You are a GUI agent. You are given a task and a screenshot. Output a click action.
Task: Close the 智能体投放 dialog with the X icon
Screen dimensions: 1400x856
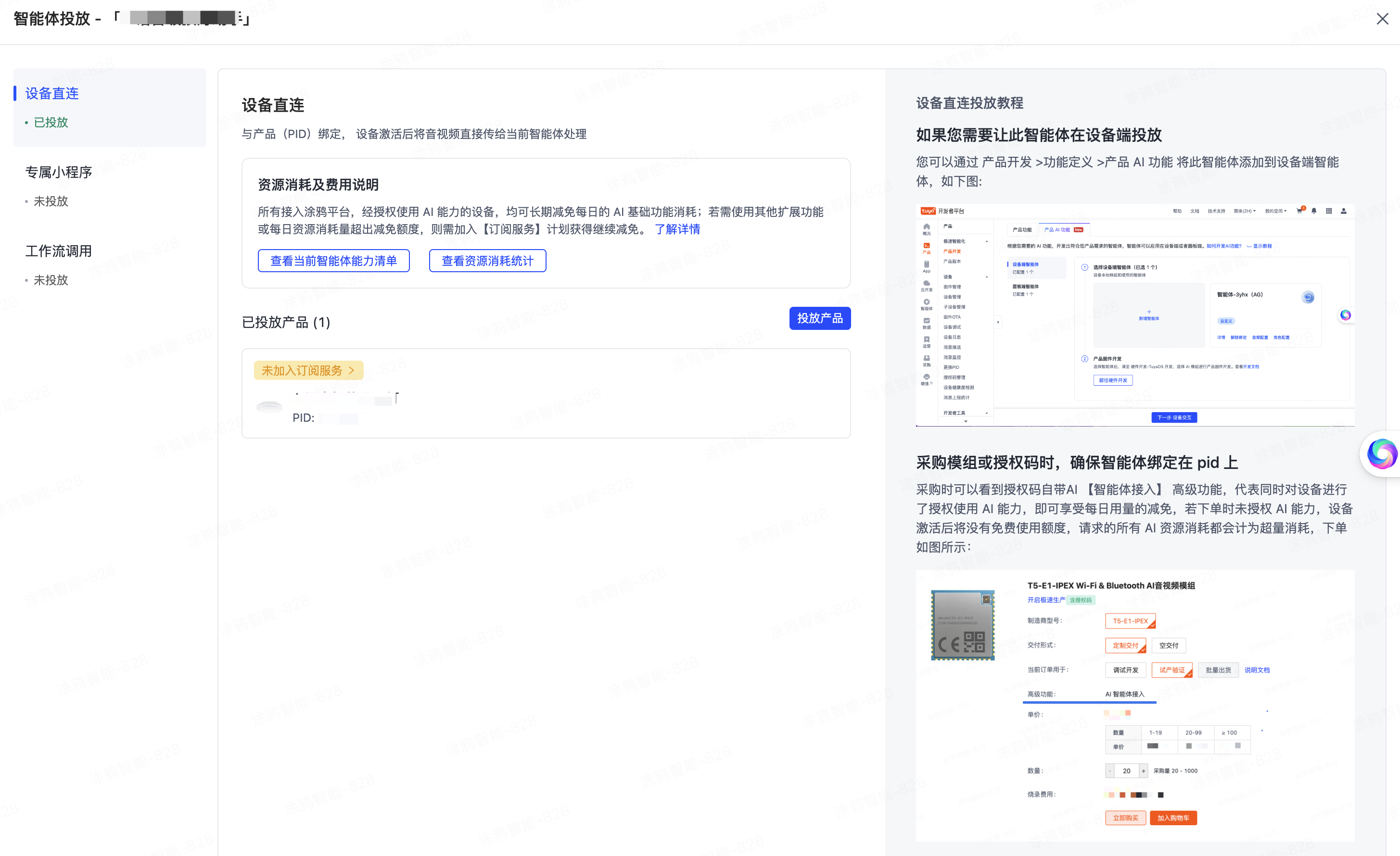tap(1382, 19)
